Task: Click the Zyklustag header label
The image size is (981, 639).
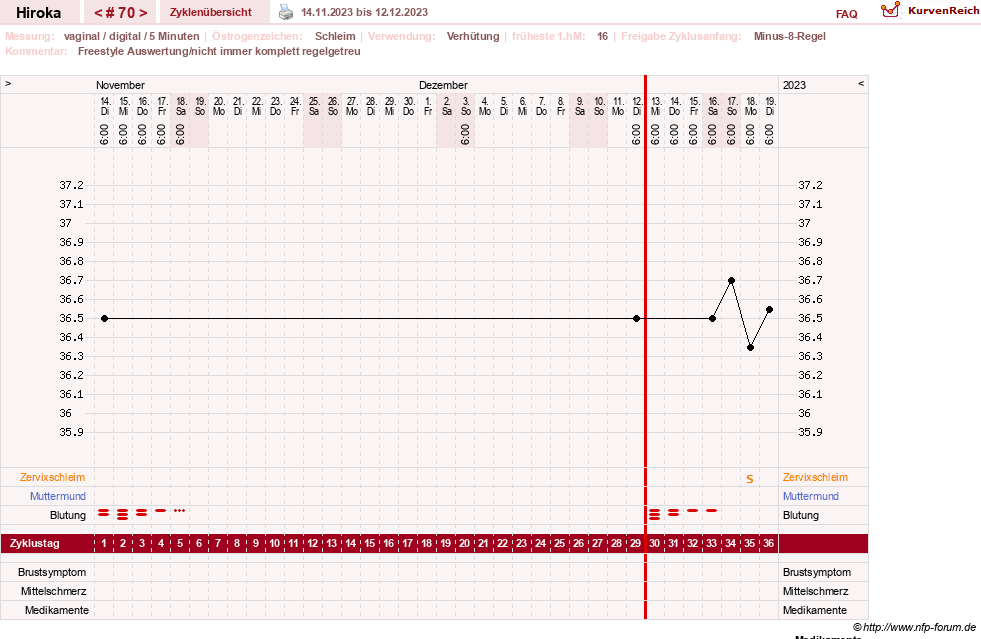Action: (34, 543)
